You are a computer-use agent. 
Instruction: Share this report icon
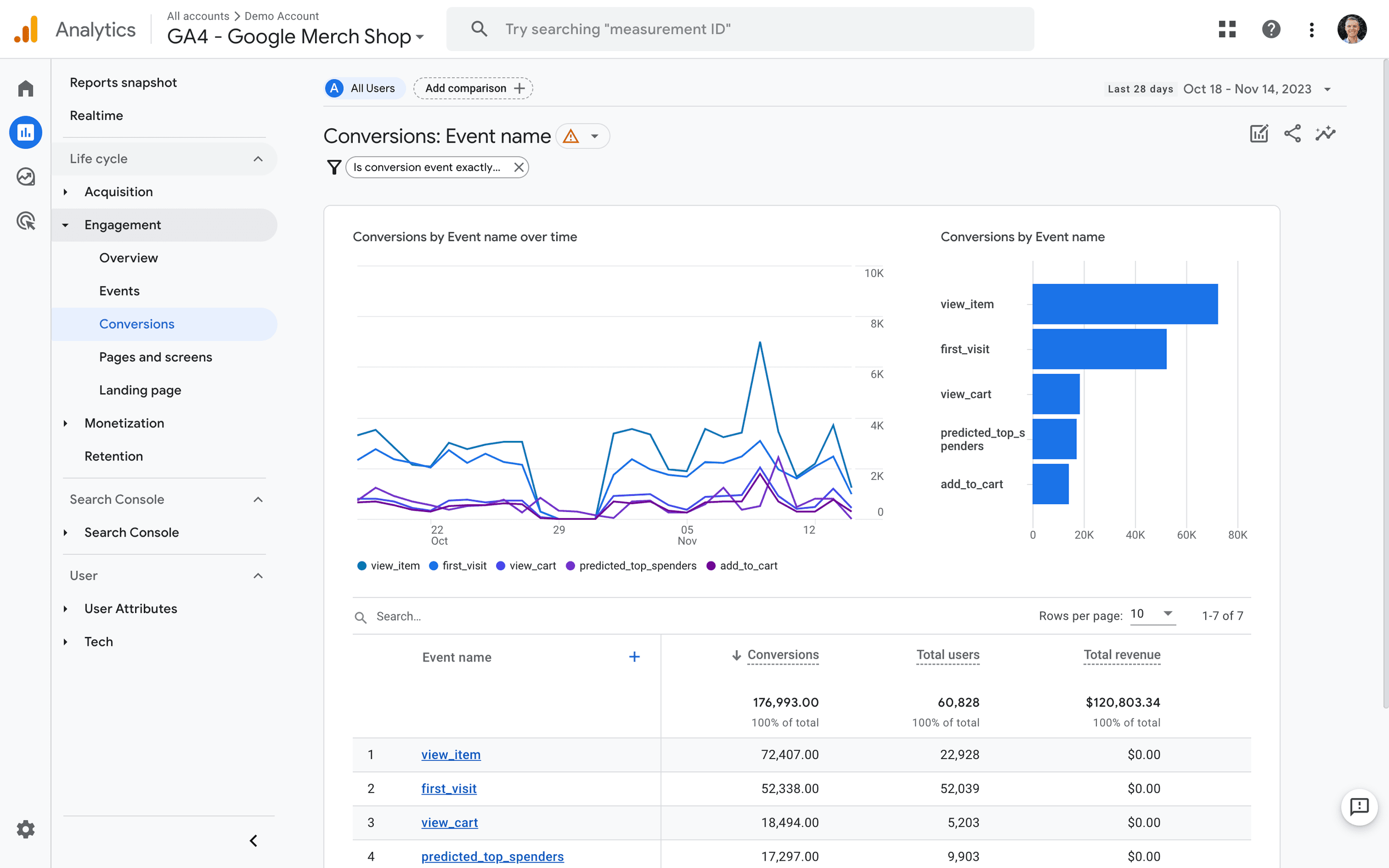1292,134
